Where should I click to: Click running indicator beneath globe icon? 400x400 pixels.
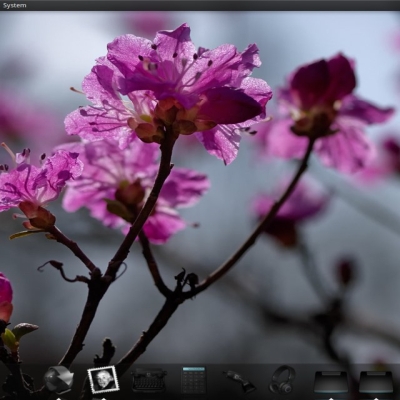[59, 398]
